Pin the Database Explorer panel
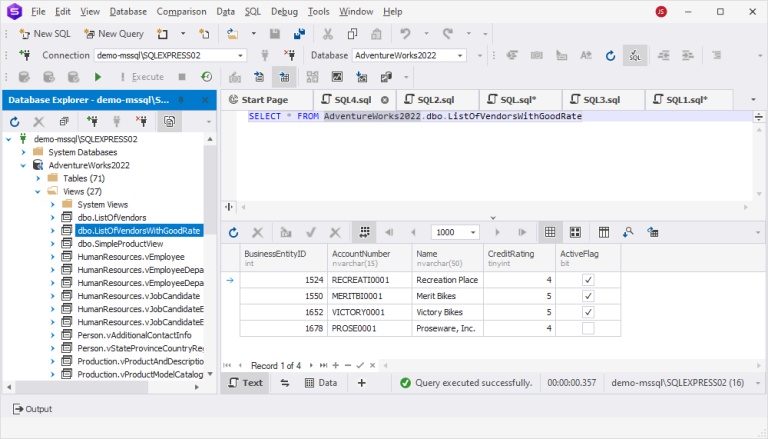This screenshot has height=439, width=768. [x=181, y=100]
